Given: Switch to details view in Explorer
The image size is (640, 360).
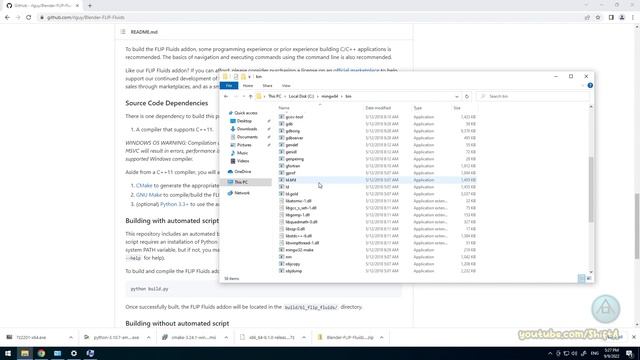Looking at the screenshot, I should [x=581, y=278].
